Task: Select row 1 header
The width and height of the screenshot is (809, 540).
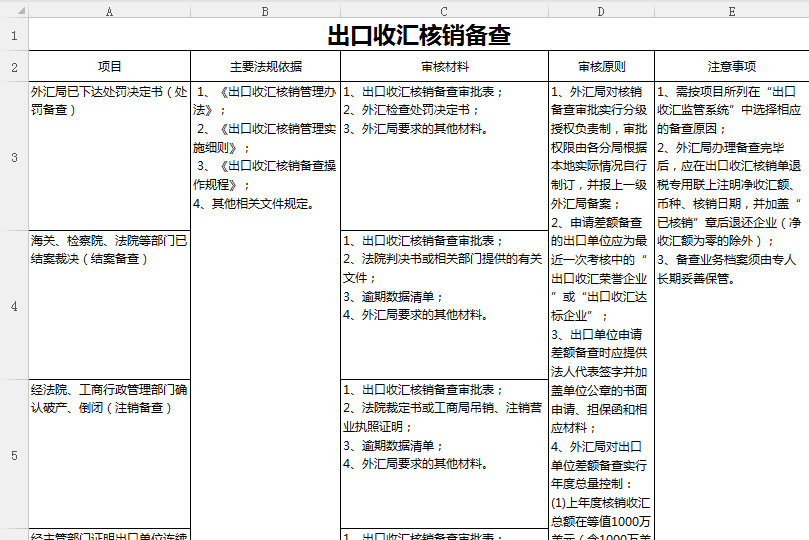Action: pos(14,36)
